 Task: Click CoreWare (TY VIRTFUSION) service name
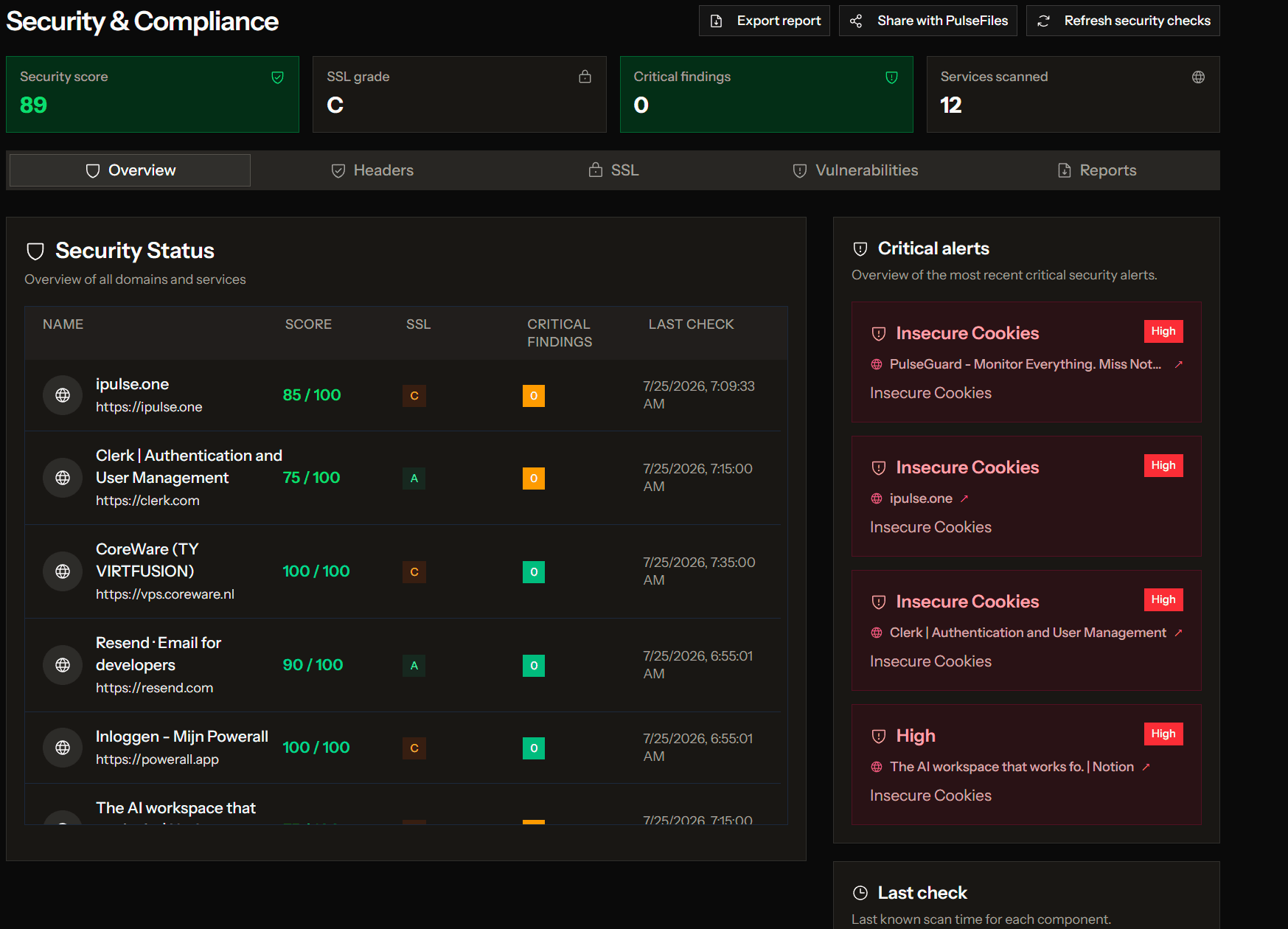(x=147, y=560)
